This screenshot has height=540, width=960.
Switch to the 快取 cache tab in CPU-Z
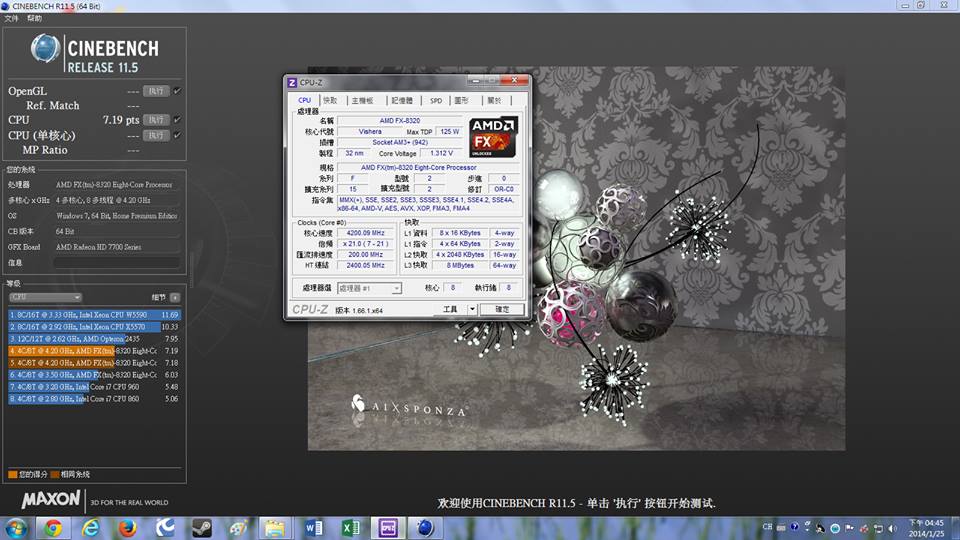(331, 100)
